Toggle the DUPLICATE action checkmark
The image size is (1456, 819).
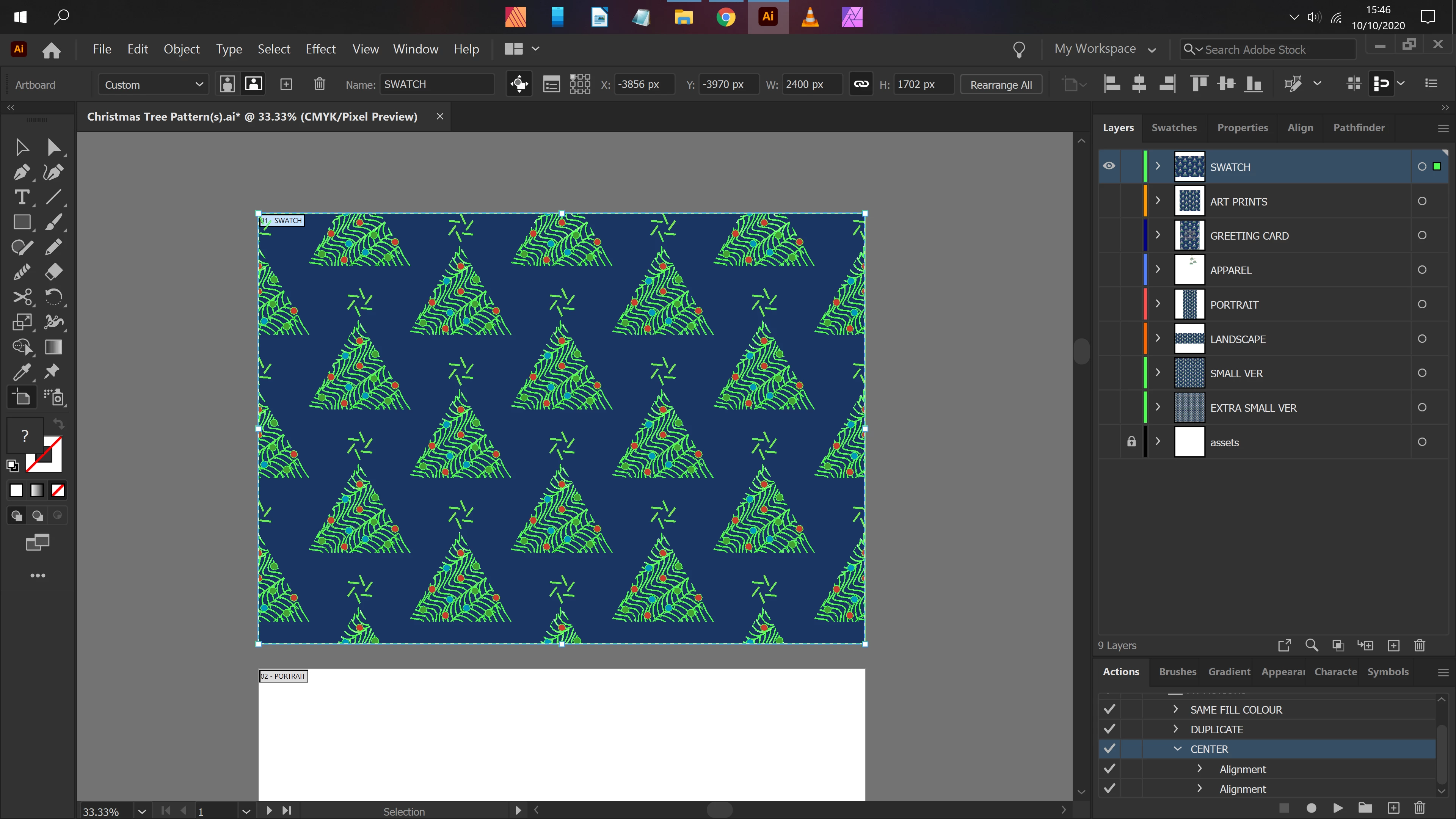coord(1109,729)
